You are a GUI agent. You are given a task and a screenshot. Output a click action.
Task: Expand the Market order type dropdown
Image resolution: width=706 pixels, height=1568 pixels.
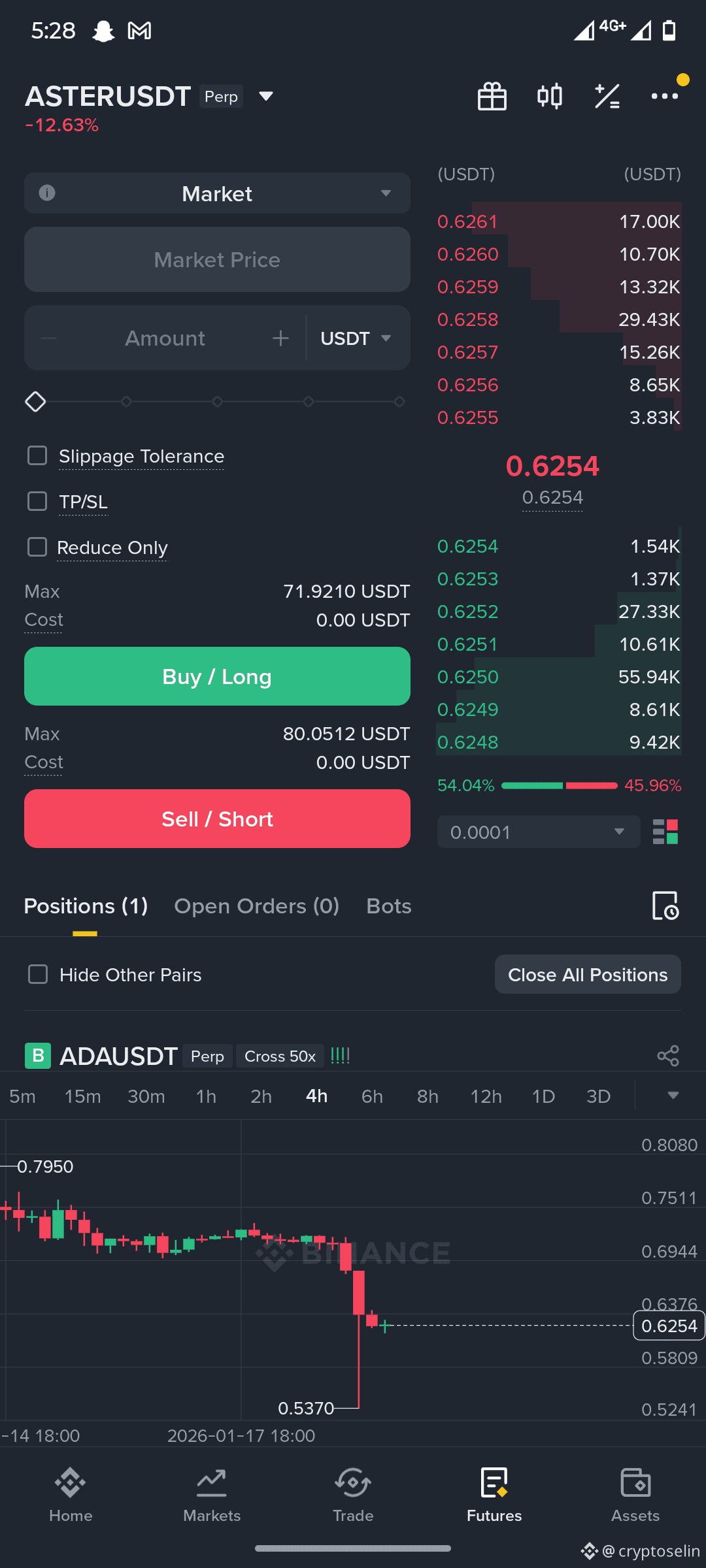pyautogui.click(x=217, y=193)
